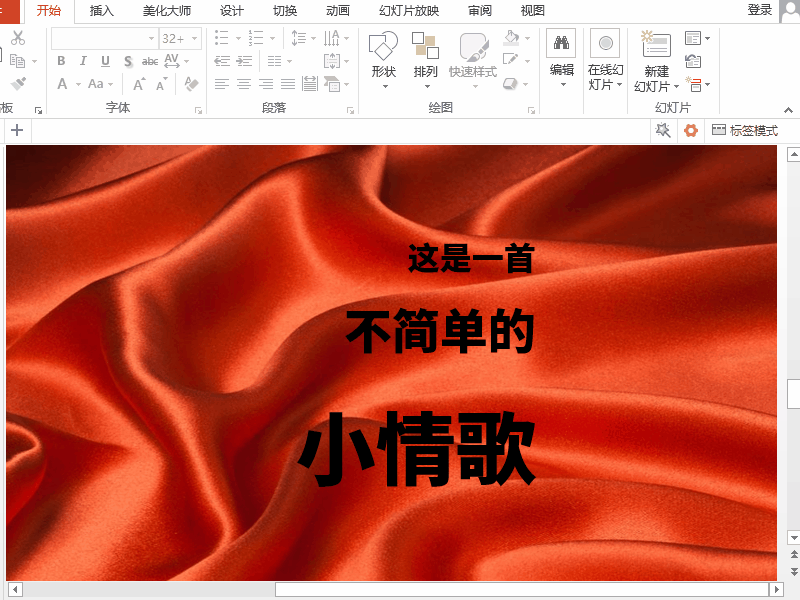Align text left

tap(221, 84)
